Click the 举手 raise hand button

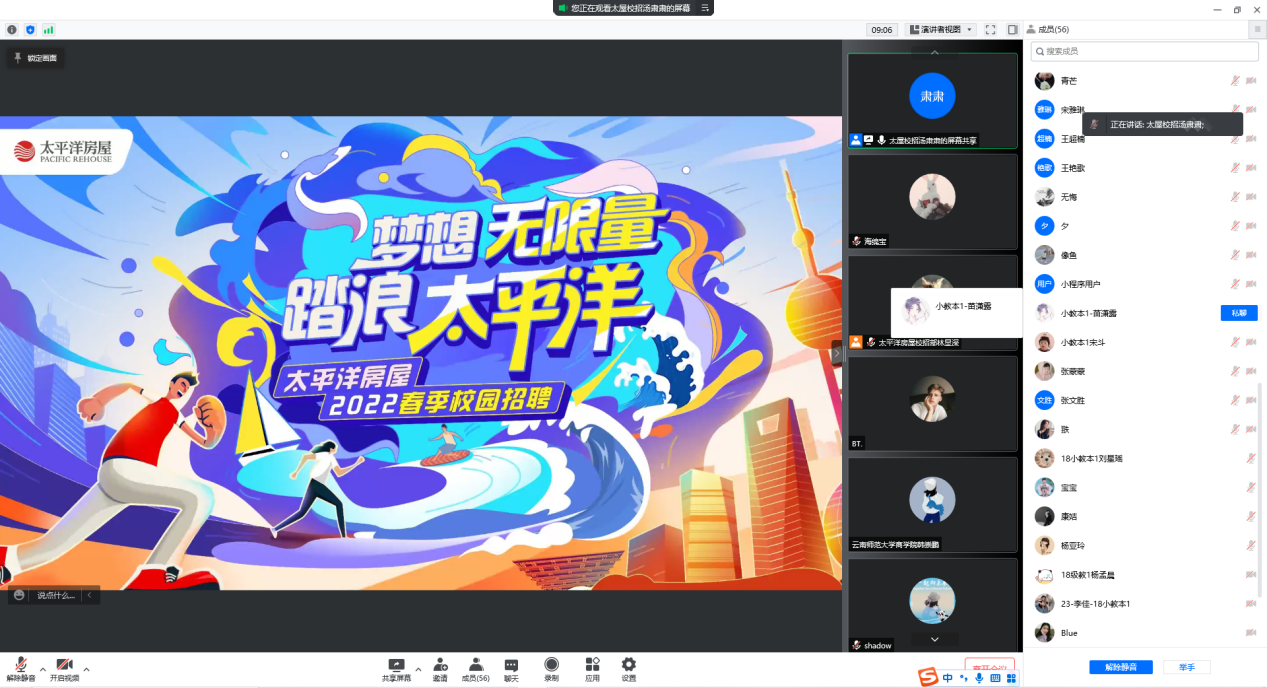pos(1186,667)
